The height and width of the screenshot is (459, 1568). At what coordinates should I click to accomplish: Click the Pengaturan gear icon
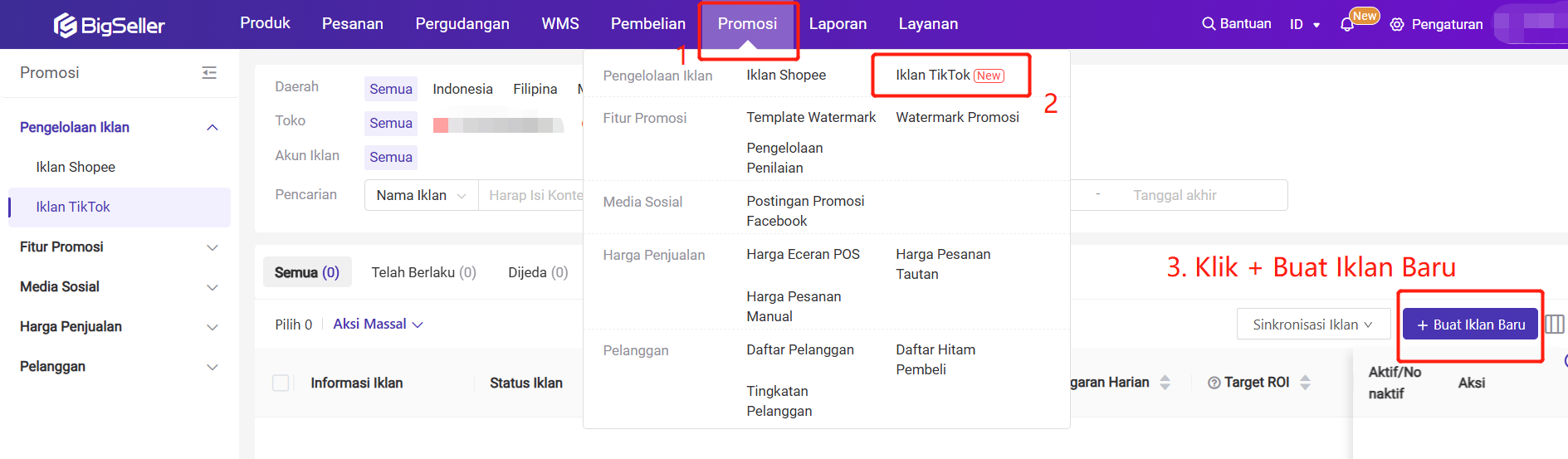(x=1397, y=25)
